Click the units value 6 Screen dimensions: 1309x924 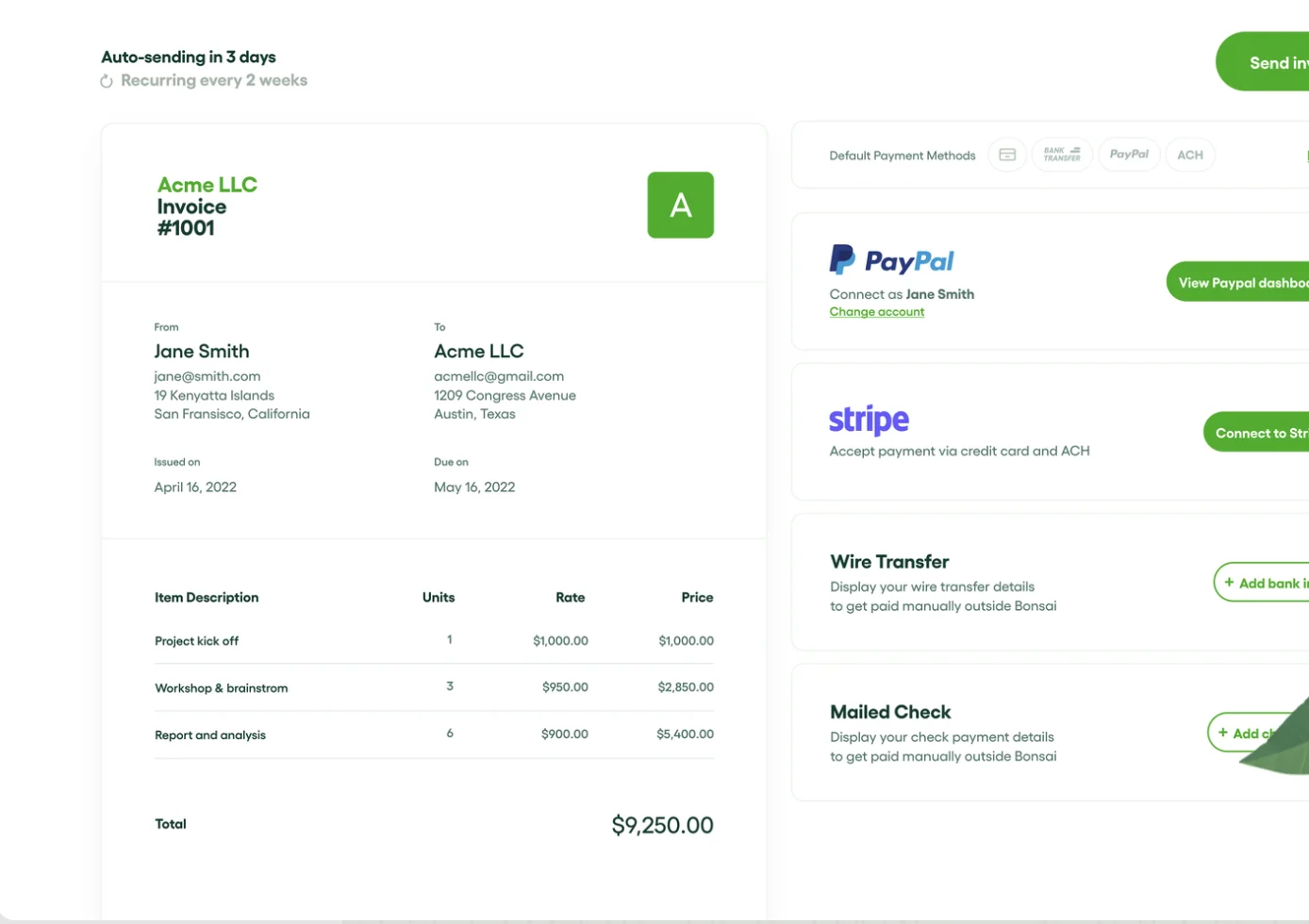click(x=450, y=733)
